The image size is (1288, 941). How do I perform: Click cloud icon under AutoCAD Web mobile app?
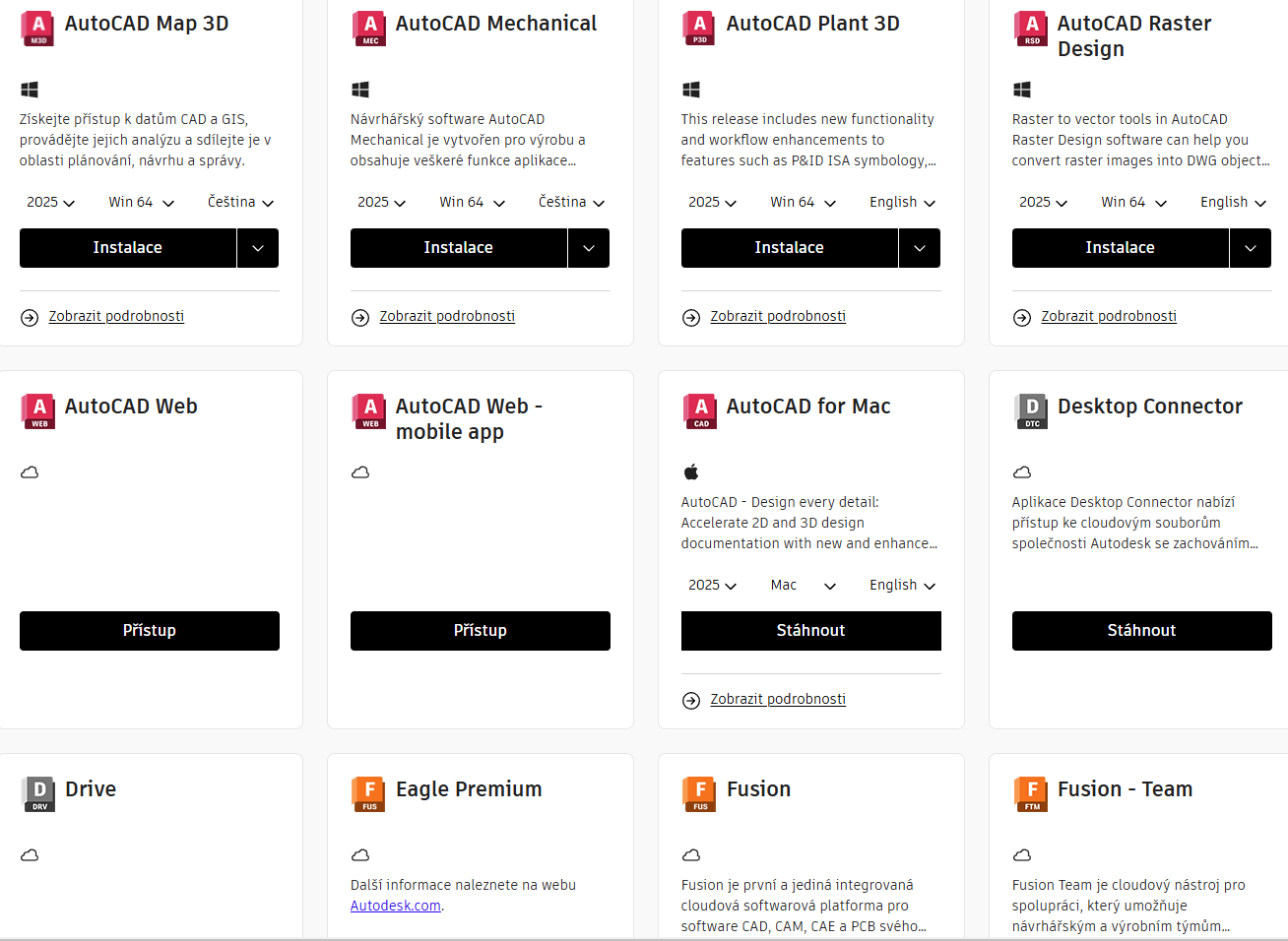360,472
